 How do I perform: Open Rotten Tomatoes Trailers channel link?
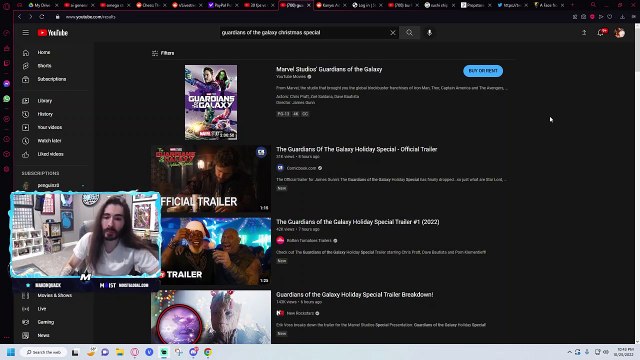[309, 241]
